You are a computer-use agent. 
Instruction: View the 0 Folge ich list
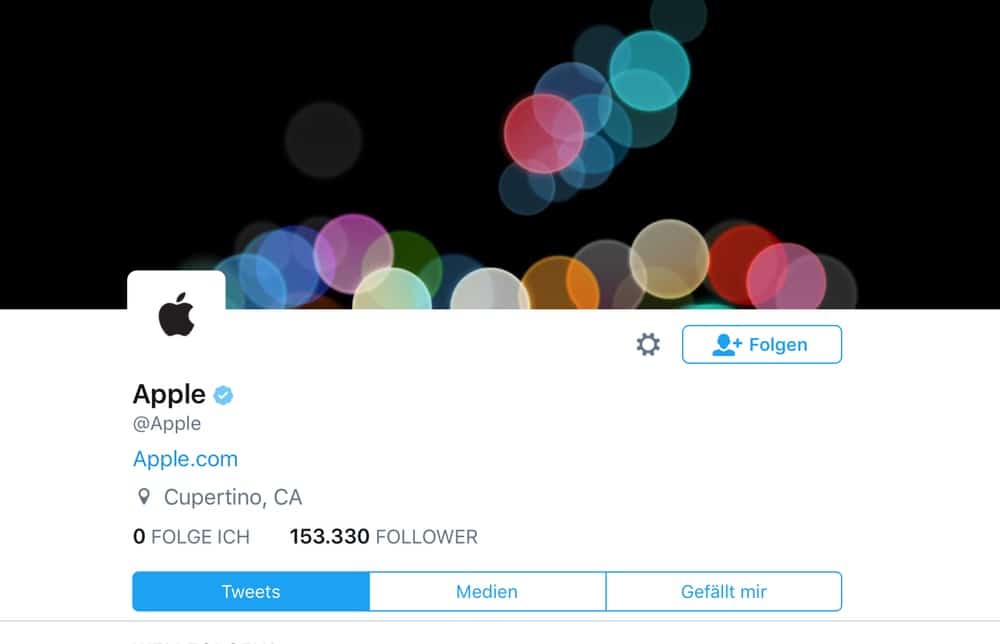pyautogui.click(x=191, y=537)
